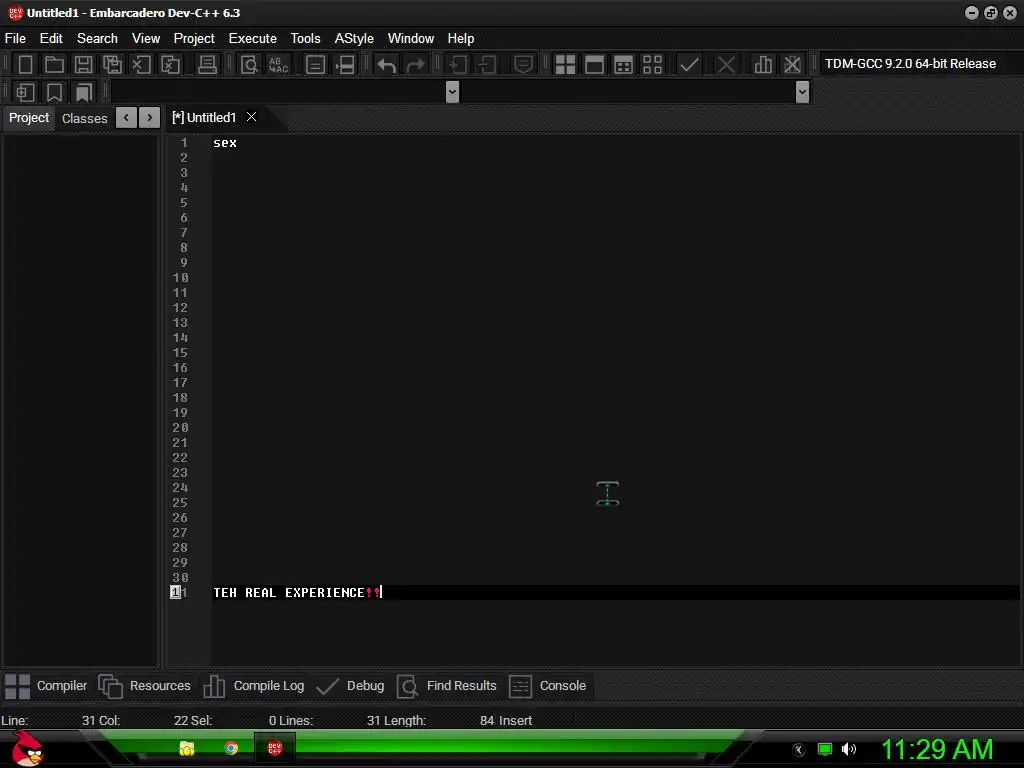This screenshot has width=1024, height=768.
Task: Open the Compile Log bottom tab
Action: point(254,686)
